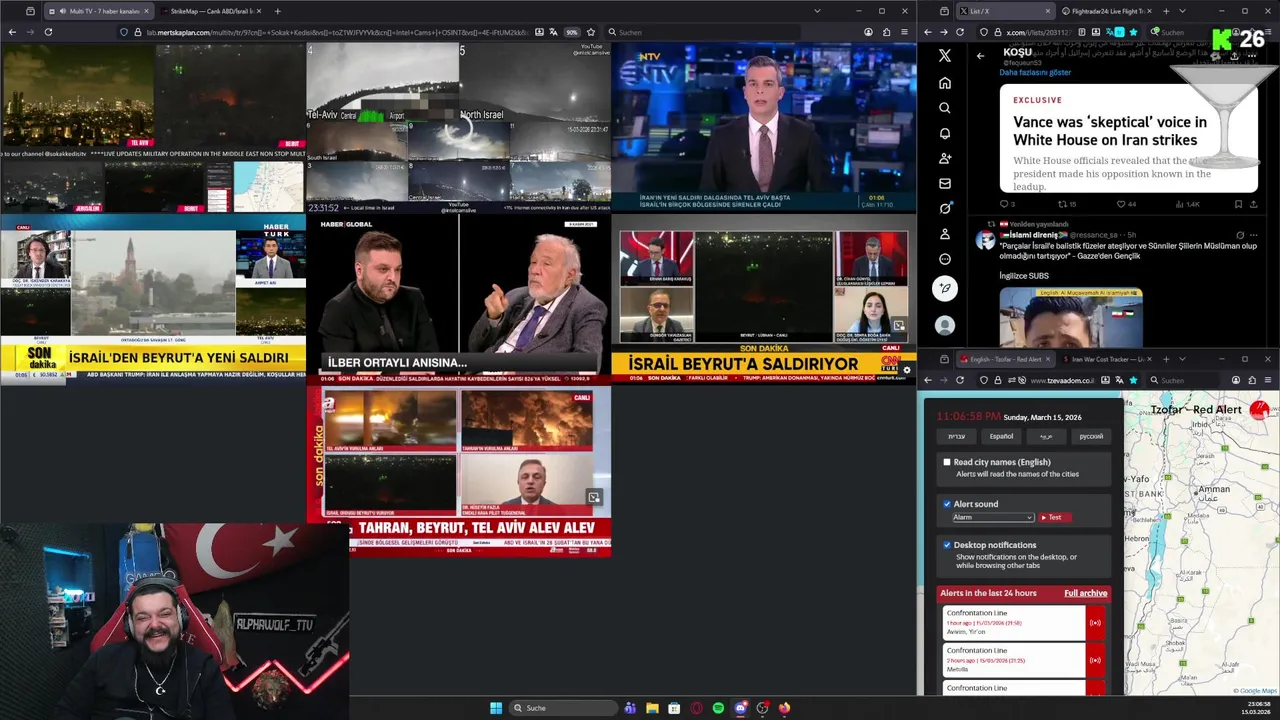Switch language to Hebrew (עברית)
1280x720 pixels.
(957, 436)
